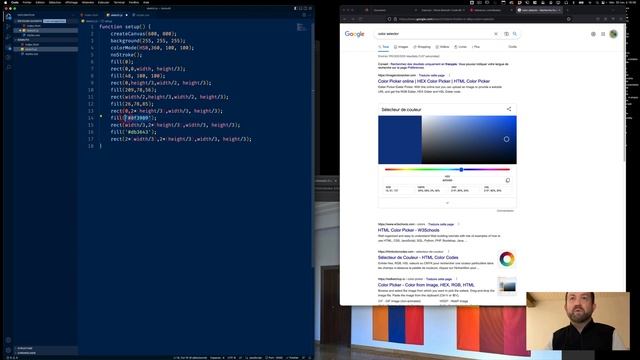Open Outils search tools
This screenshot has height=360, width=640.
pos(512,47)
